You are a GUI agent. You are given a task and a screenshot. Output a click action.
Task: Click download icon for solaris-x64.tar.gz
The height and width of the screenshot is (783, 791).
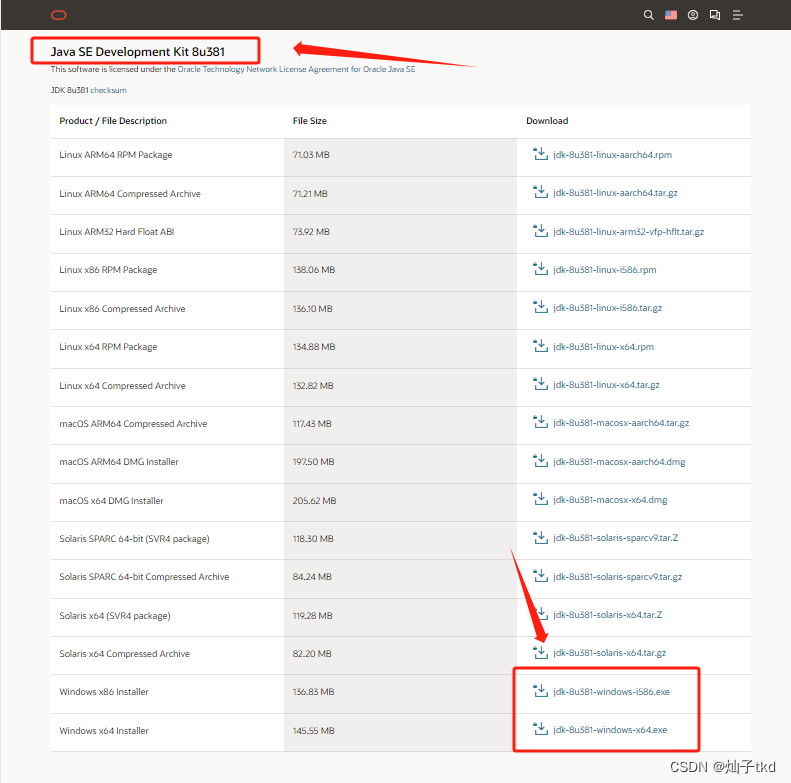click(x=540, y=652)
